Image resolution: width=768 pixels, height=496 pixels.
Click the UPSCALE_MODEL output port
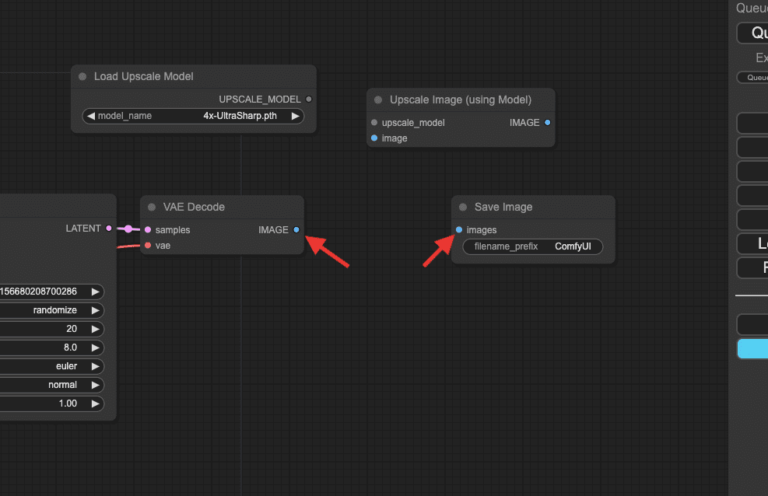click(x=309, y=99)
